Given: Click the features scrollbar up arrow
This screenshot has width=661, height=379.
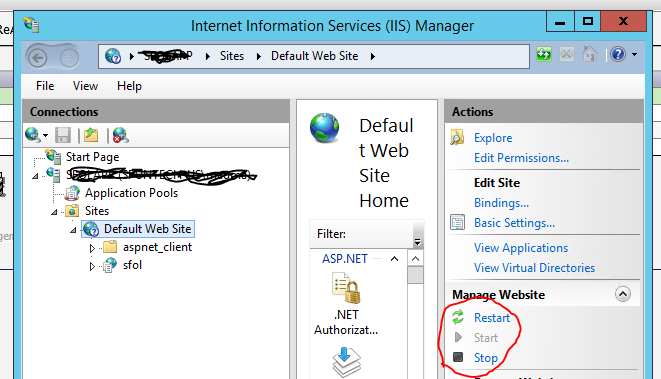Looking at the screenshot, I should tap(415, 259).
